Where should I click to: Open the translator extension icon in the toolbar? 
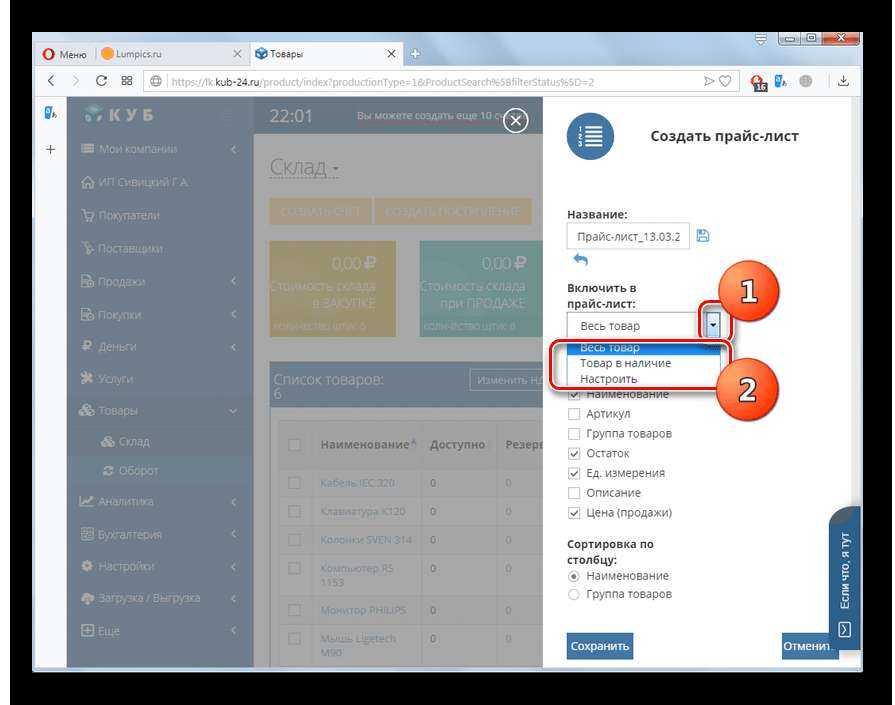click(781, 82)
